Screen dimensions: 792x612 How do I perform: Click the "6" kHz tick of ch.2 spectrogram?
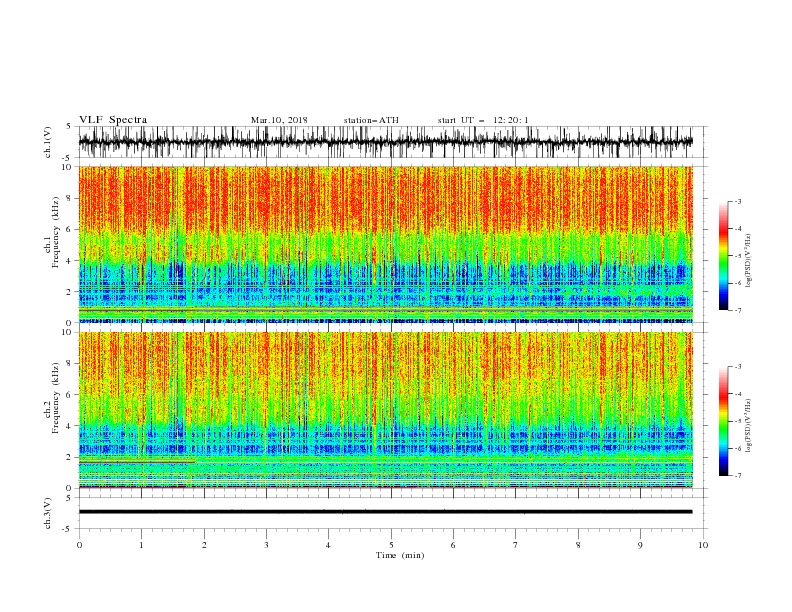[x=69, y=395]
